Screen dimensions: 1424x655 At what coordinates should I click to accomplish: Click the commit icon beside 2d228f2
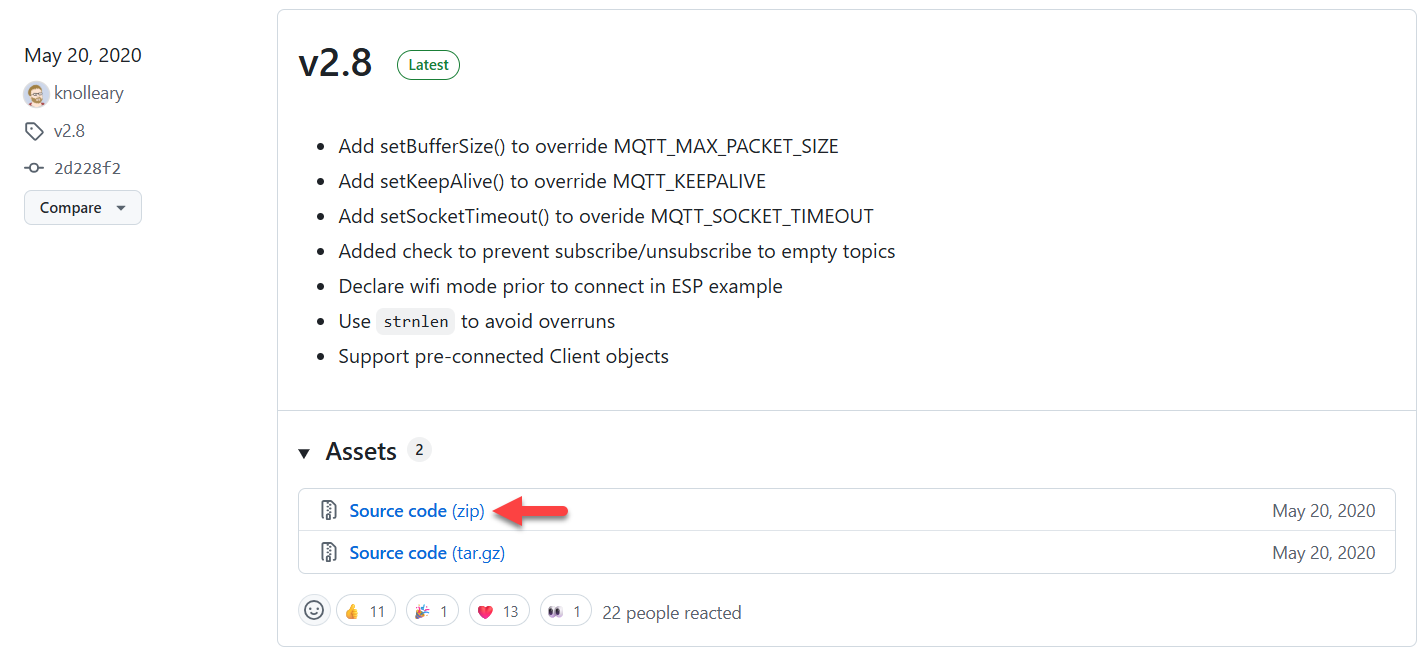(x=34, y=169)
